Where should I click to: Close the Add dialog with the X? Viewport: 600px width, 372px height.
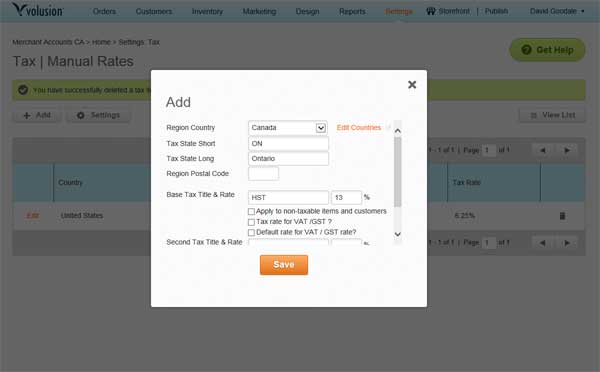412,85
